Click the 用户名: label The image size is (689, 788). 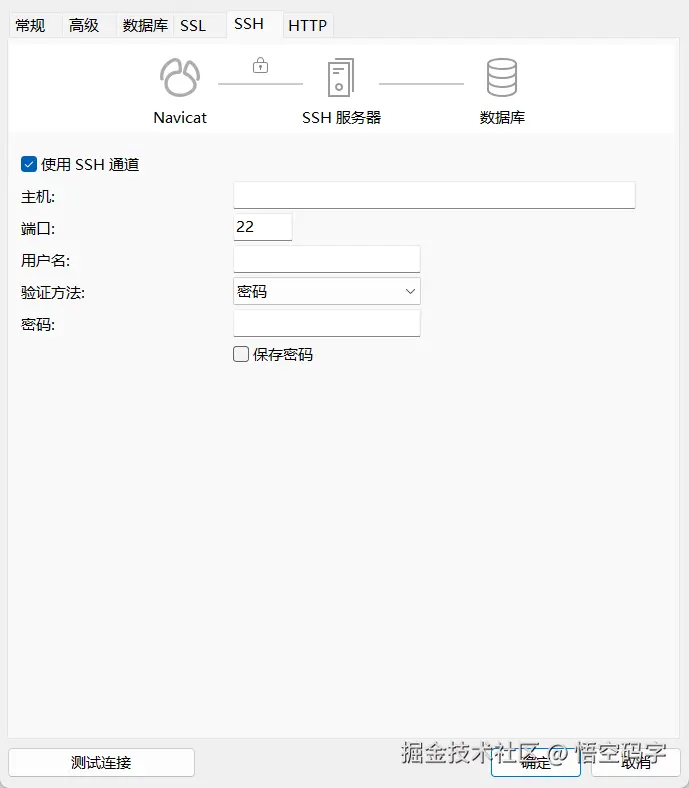coord(45,260)
